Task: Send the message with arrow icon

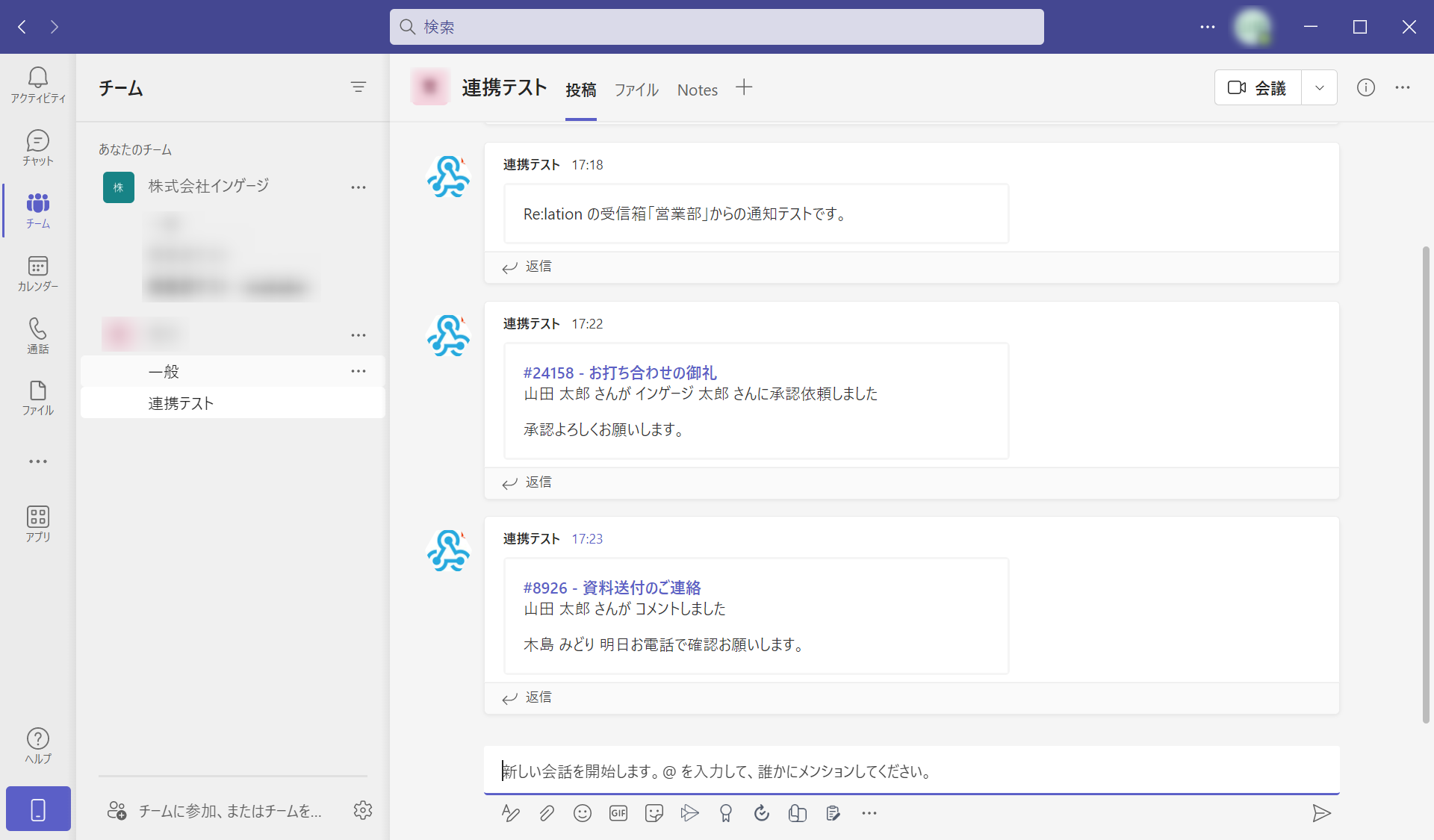Action: [x=1322, y=813]
